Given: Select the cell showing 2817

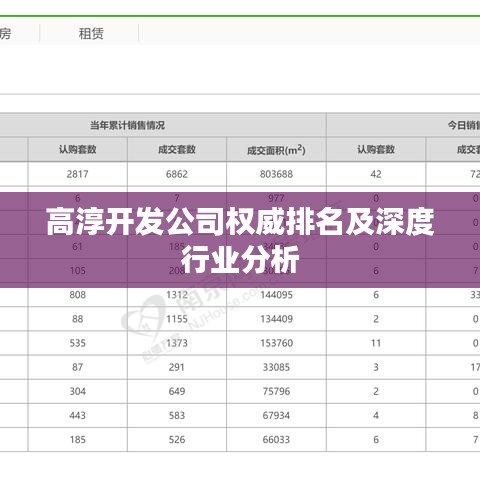Looking at the screenshot, I should 77,174.
